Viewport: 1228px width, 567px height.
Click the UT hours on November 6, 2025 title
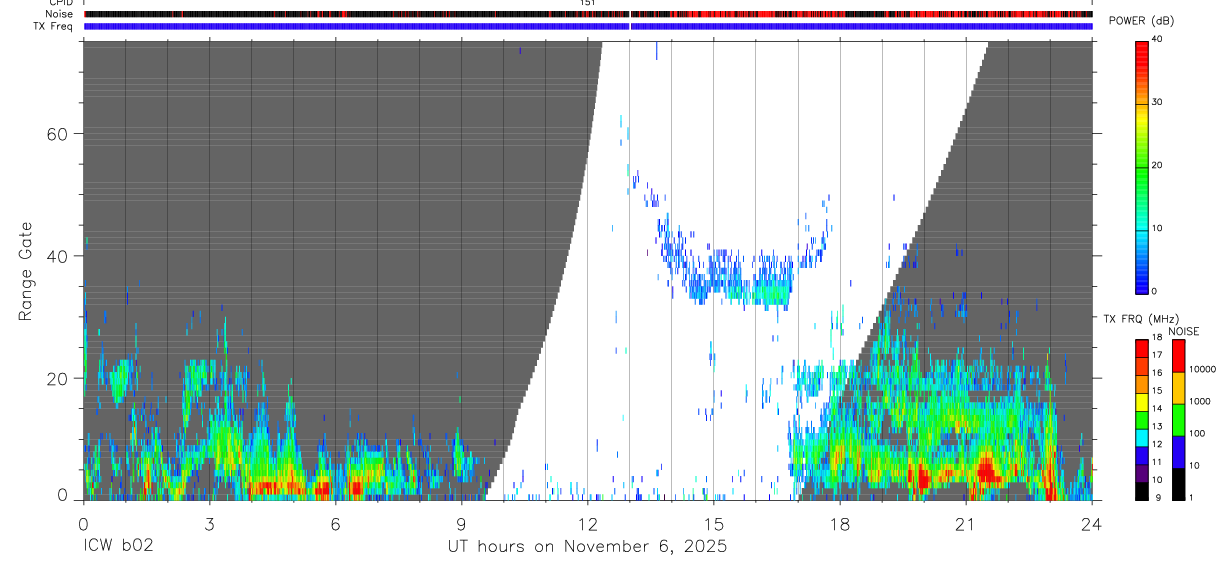click(x=587, y=547)
